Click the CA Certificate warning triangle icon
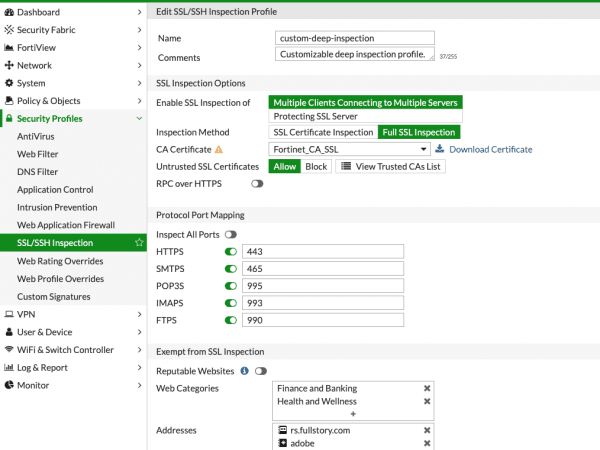The image size is (600, 450). click(x=219, y=150)
